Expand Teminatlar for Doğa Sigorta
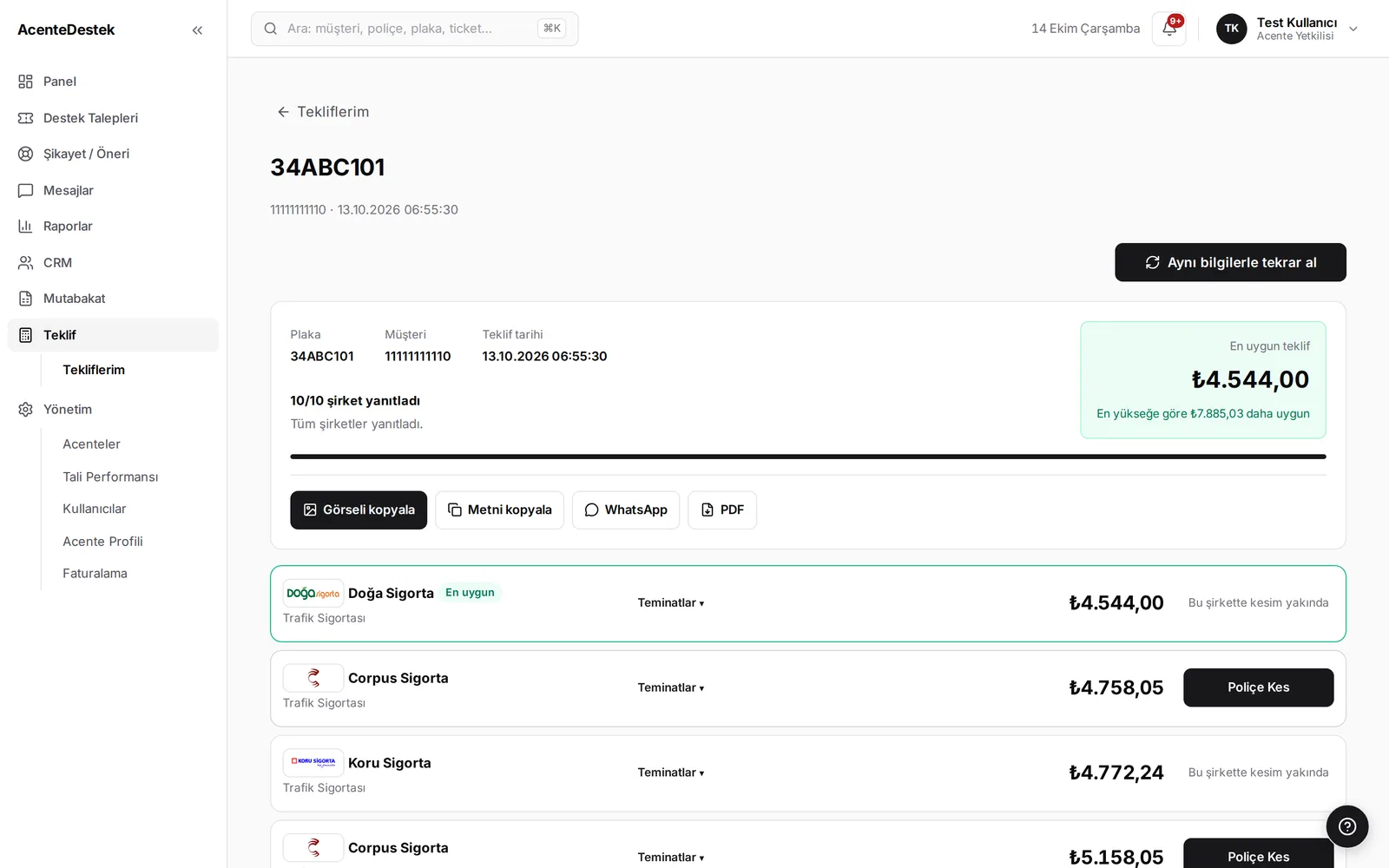This screenshot has height=868, width=1389. click(x=670, y=602)
